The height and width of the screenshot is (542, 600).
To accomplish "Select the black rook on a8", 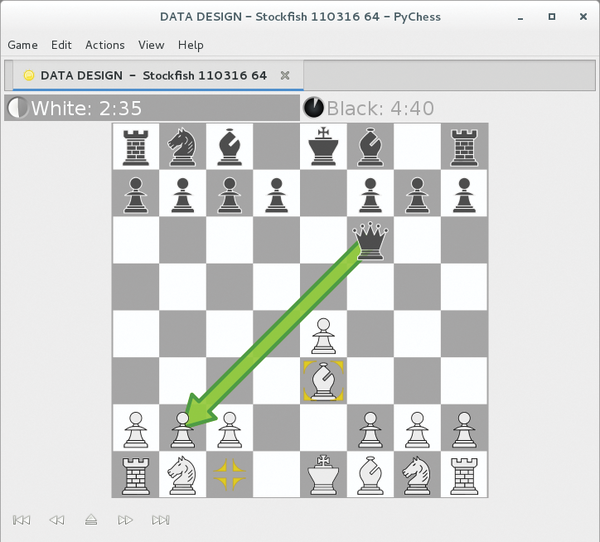I will click(x=136, y=147).
